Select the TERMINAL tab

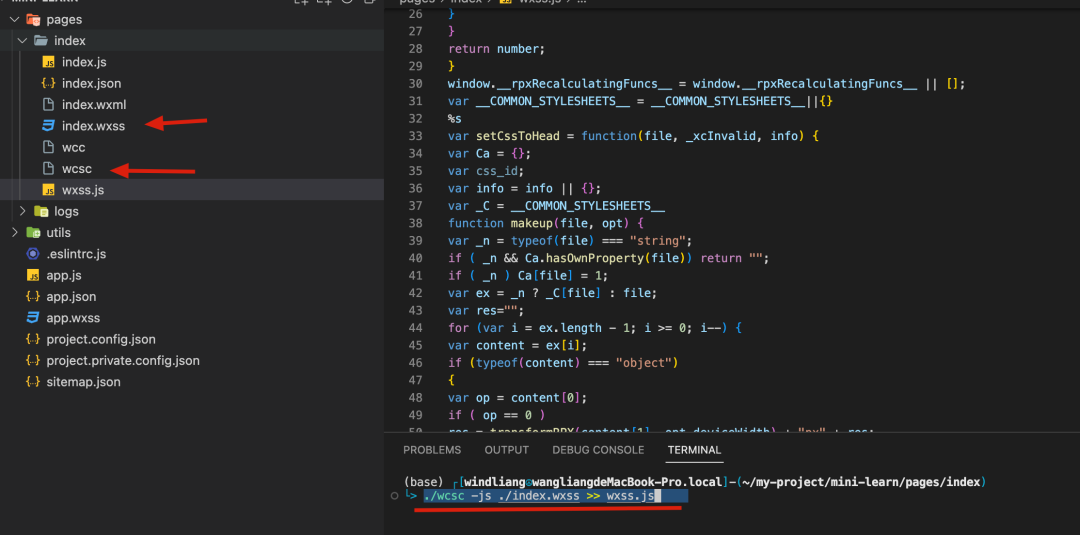(x=694, y=450)
